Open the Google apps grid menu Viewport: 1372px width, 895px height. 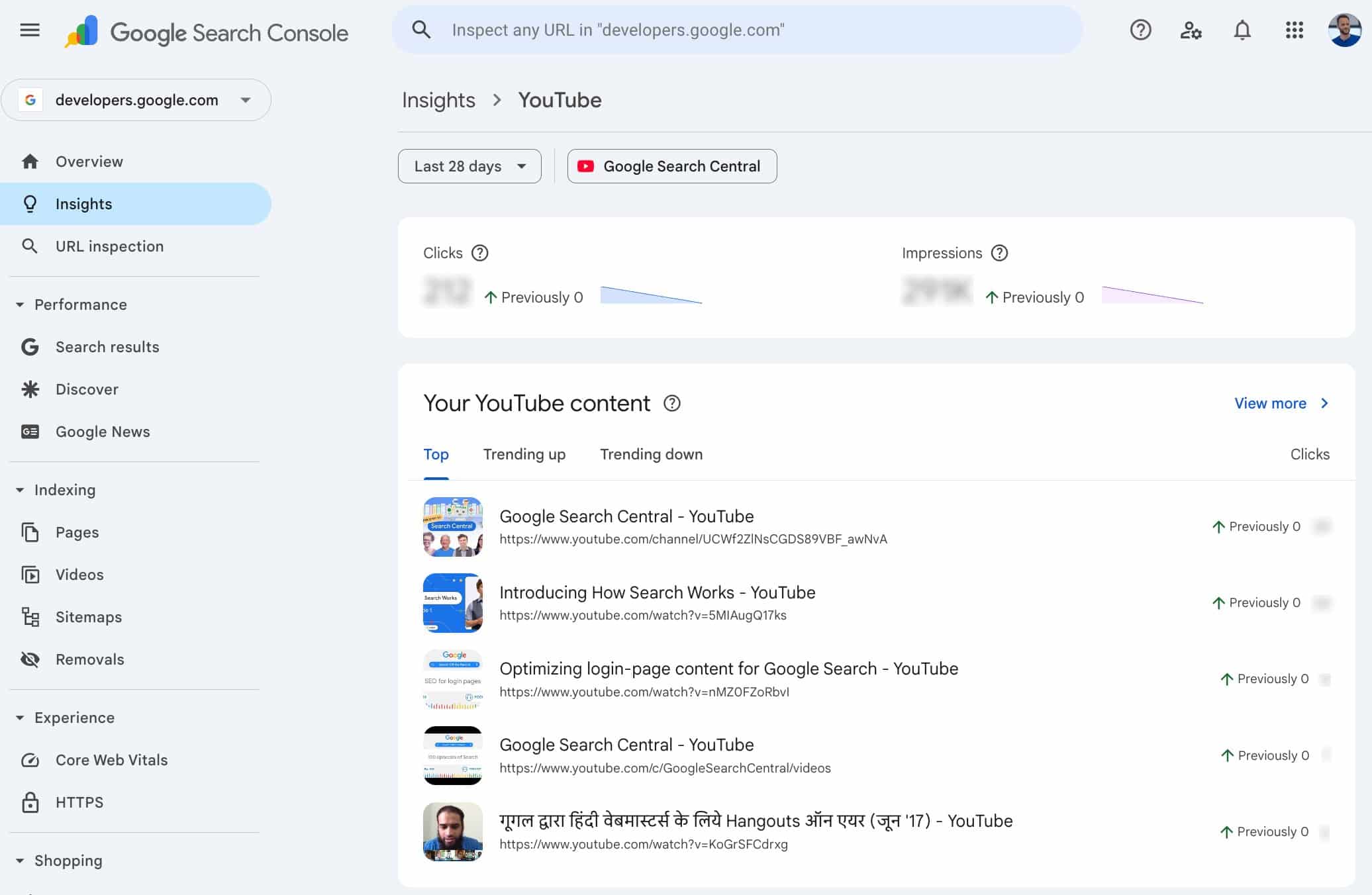(x=1294, y=30)
